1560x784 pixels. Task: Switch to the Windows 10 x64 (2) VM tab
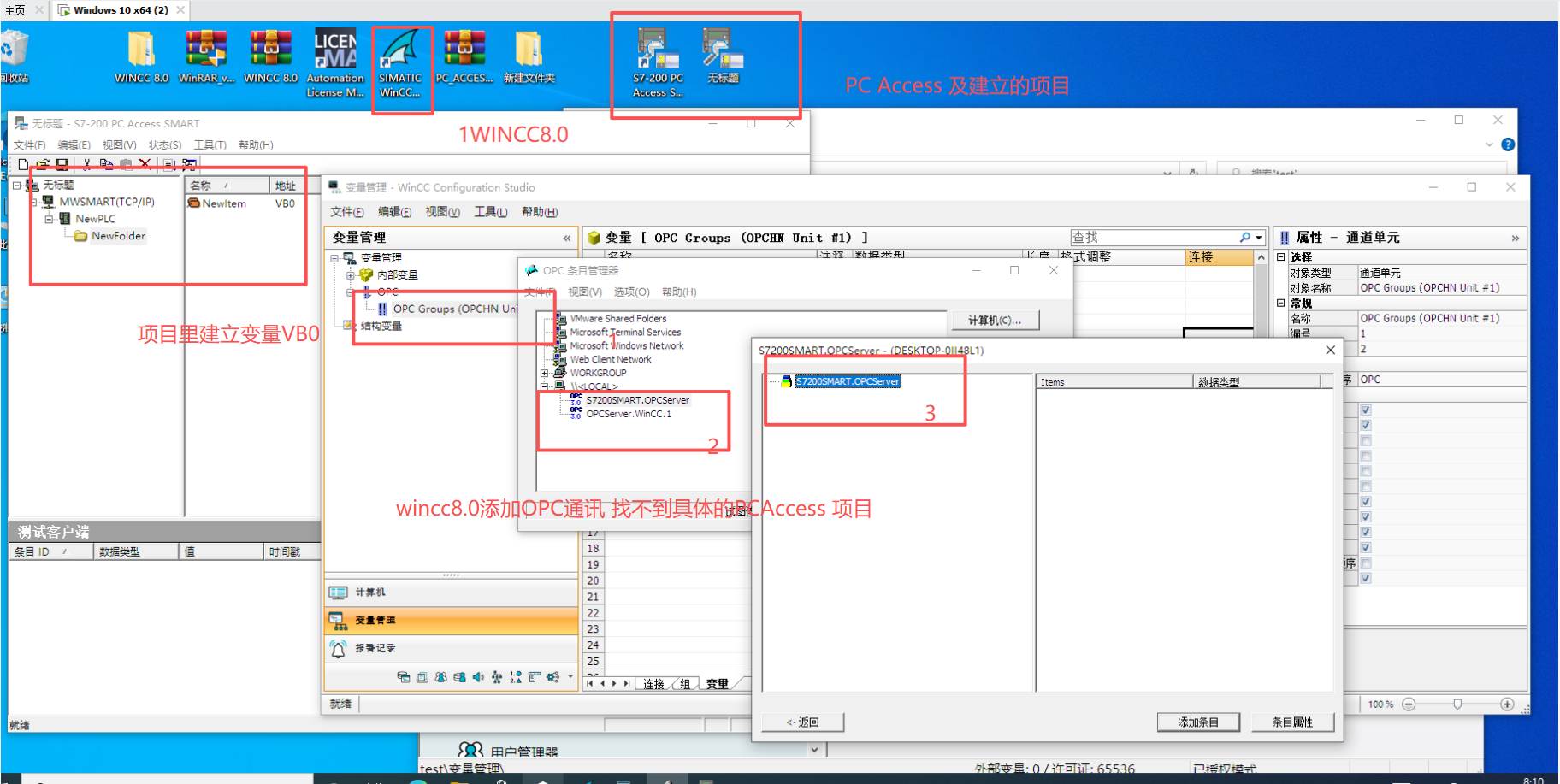[x=120, y=10]
